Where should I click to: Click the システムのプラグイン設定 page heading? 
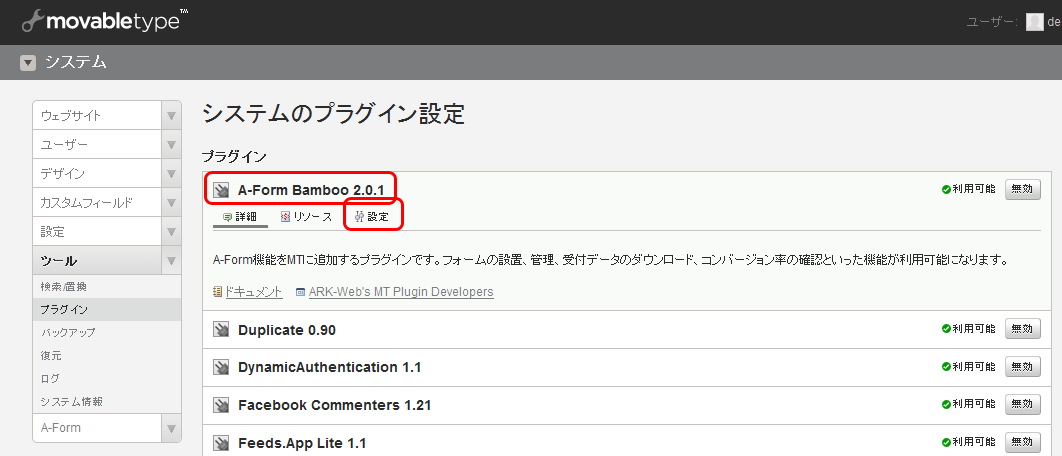point(333,114)
